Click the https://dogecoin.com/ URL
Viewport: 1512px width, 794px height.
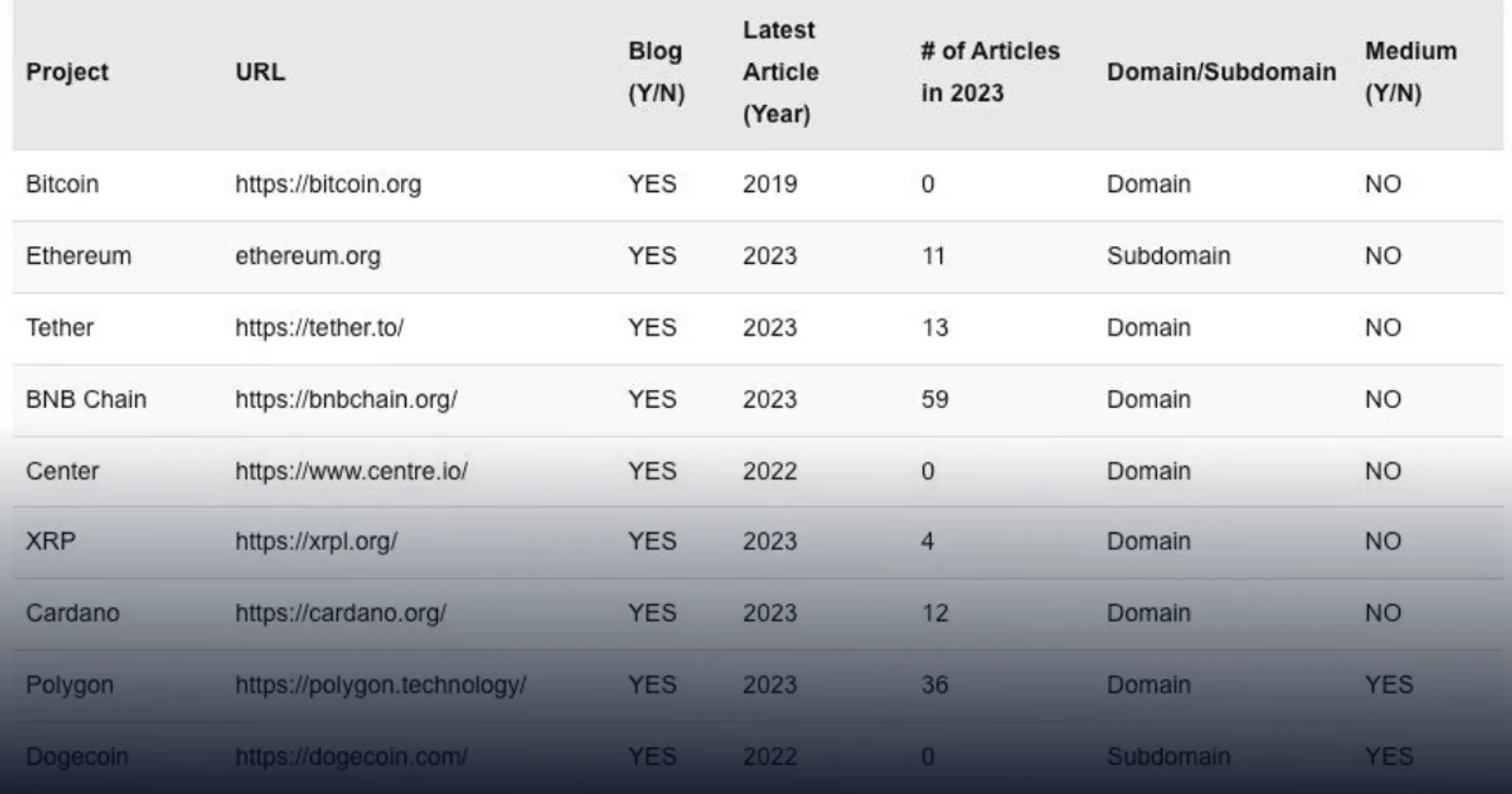pos(351,756)
